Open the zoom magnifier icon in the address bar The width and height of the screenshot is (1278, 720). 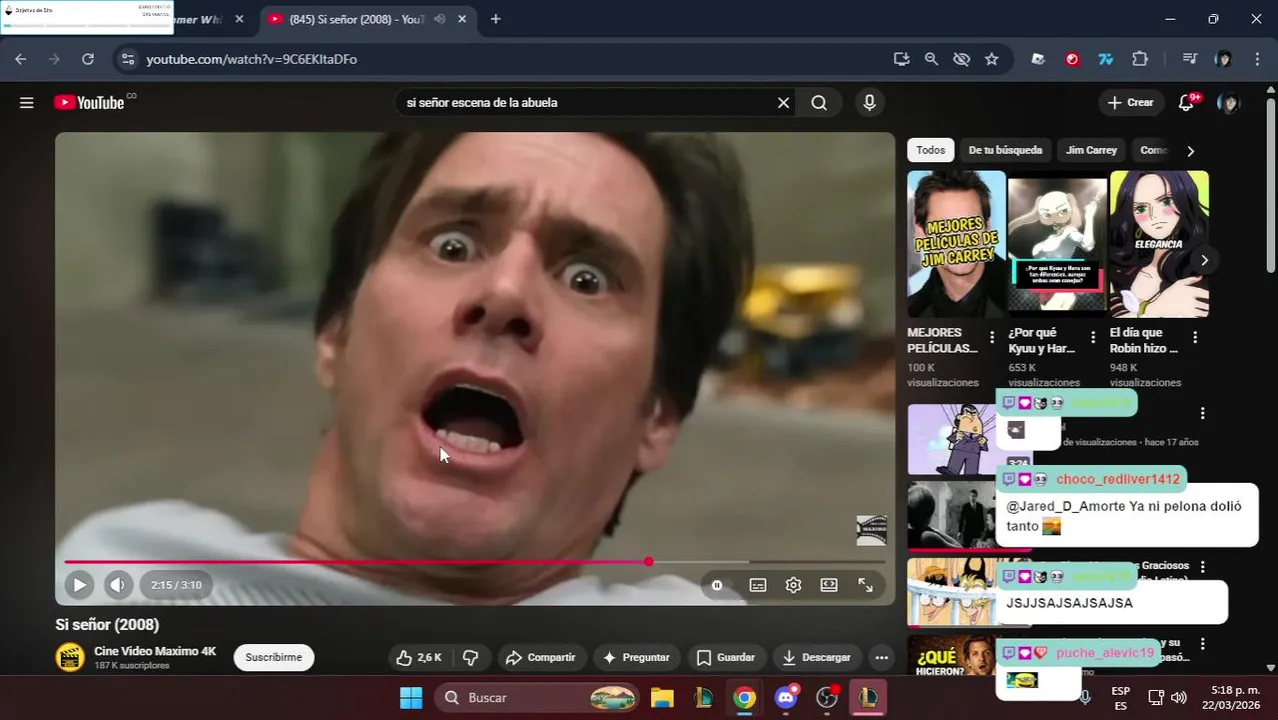click(x=931, y=59)
